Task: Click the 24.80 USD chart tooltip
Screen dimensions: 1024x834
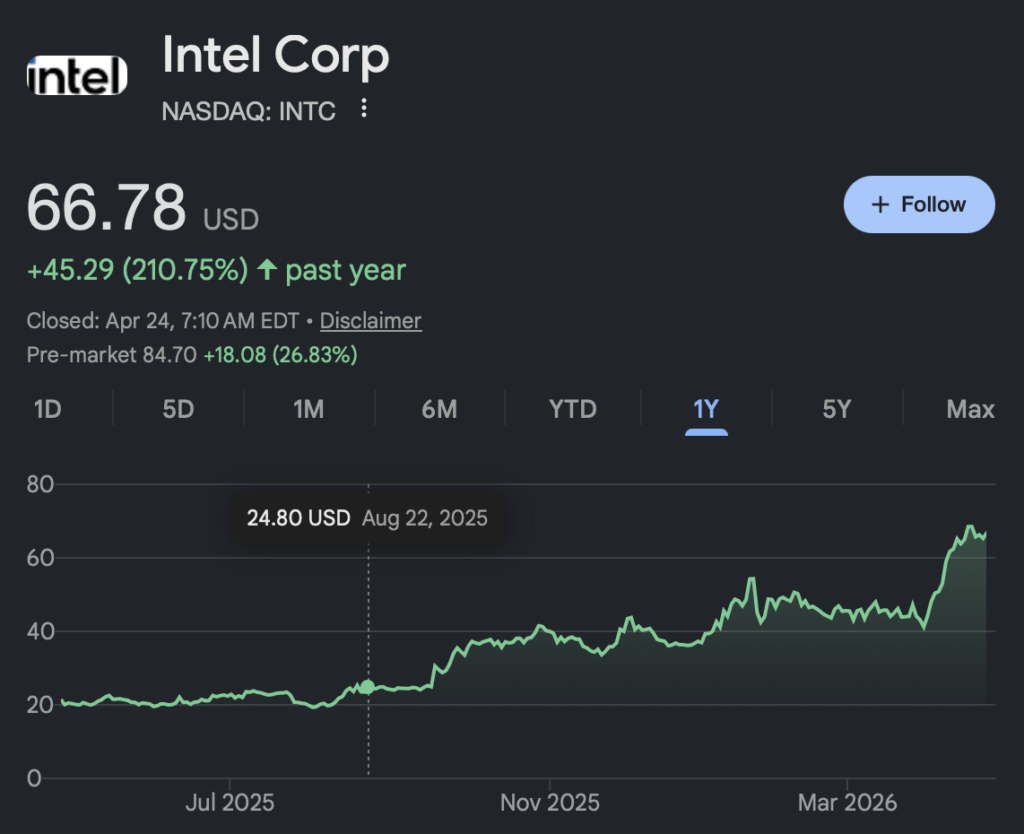Action: pyautogui.click(x=367, y=518)
